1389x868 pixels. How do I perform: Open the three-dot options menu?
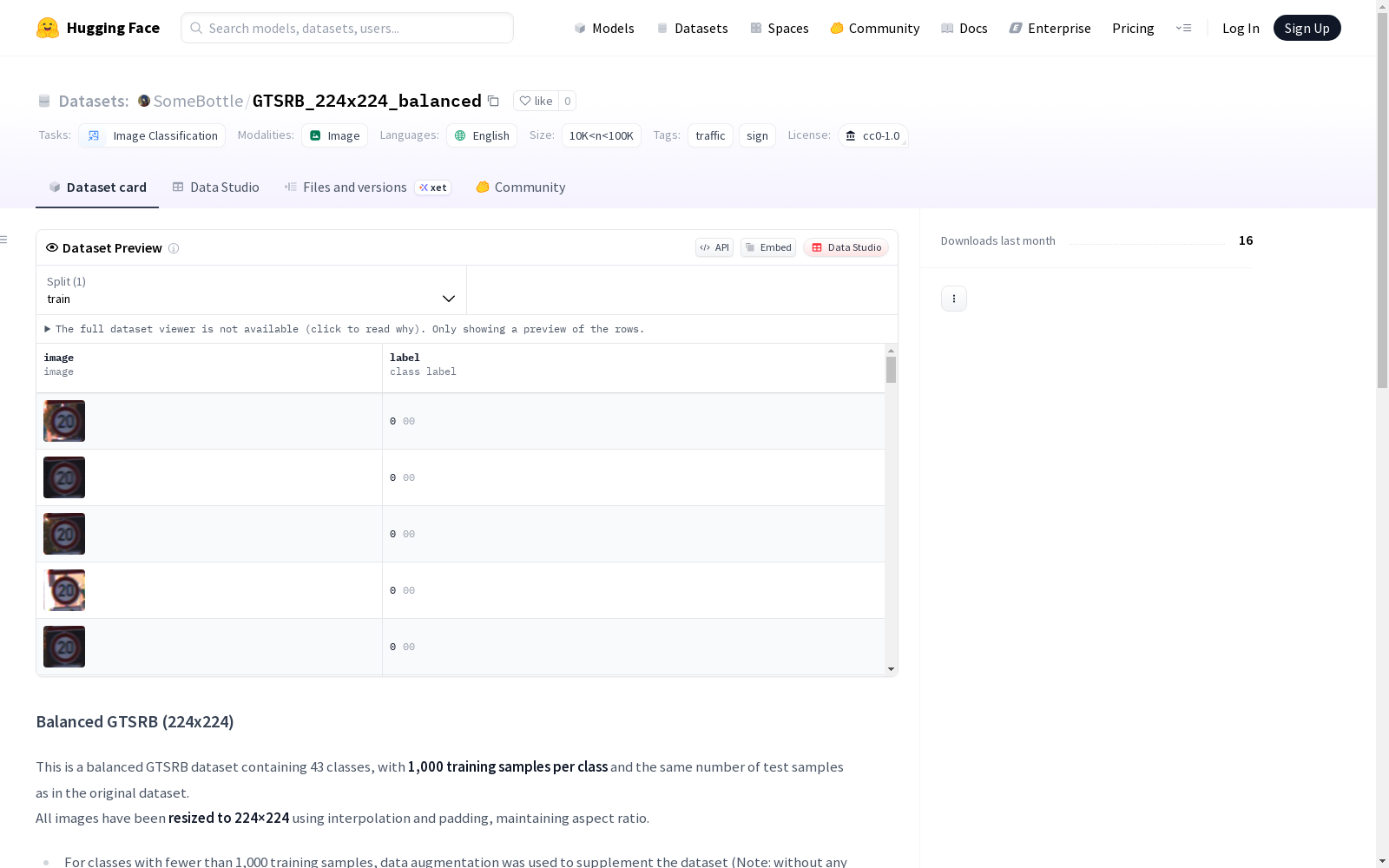(954, 299)
